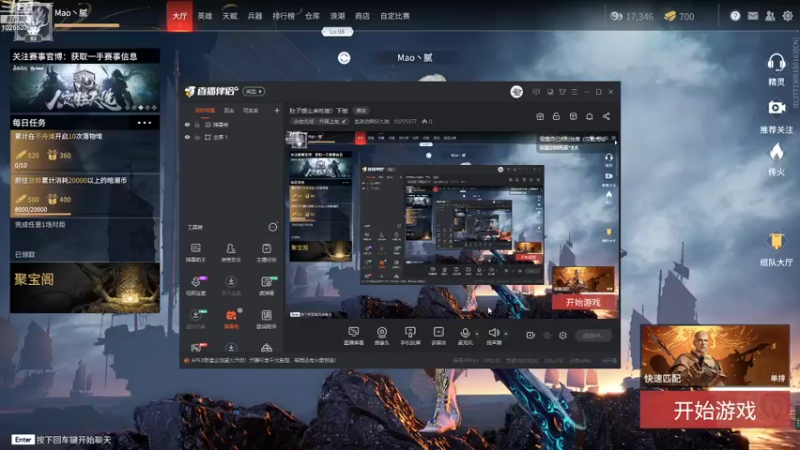The width and height of the screenshot is (800, 450).
Task: Open the 快速匹配 mode selector card
Action: [x=714, y=355]
